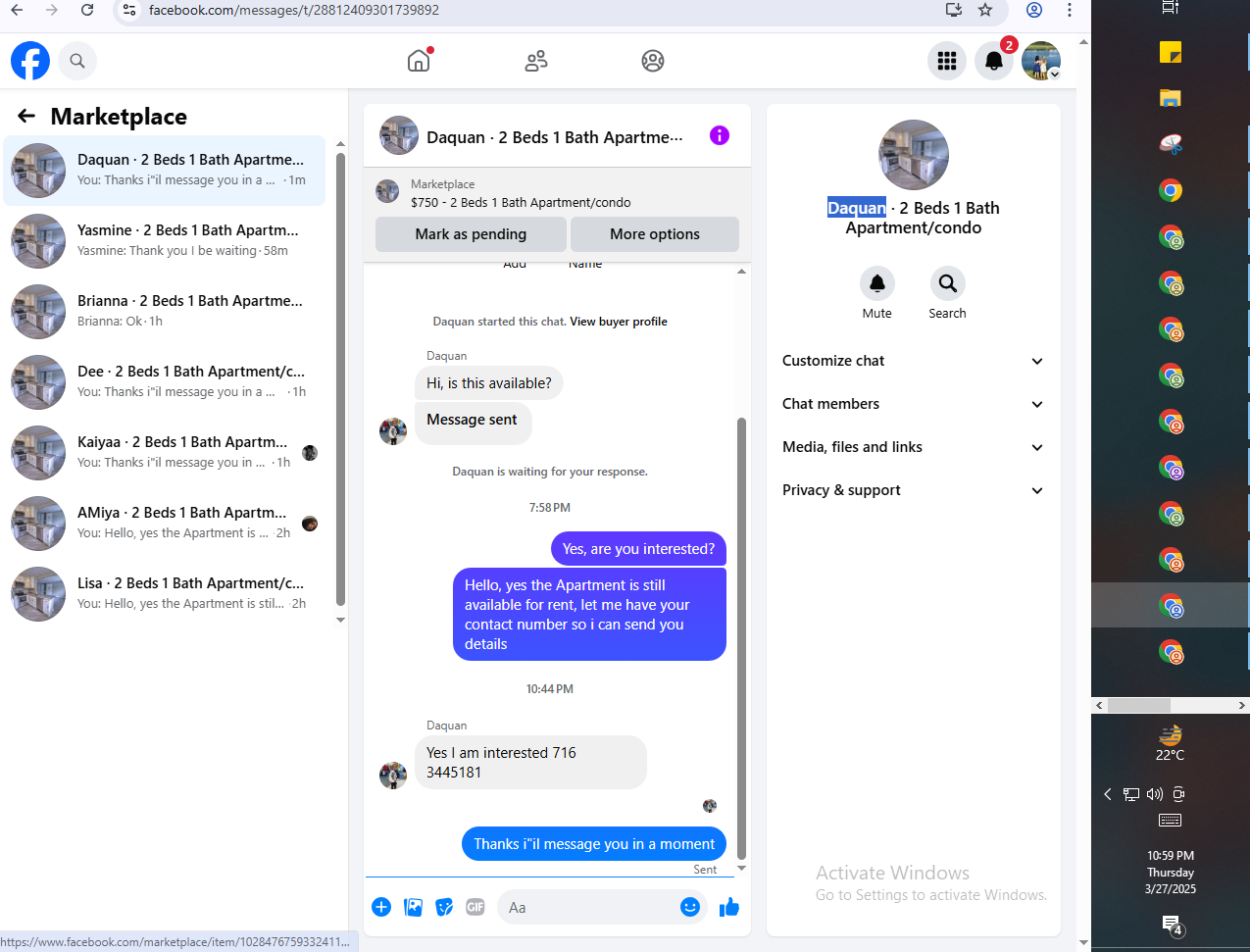Open the AMiya conversation

(165, 524)
